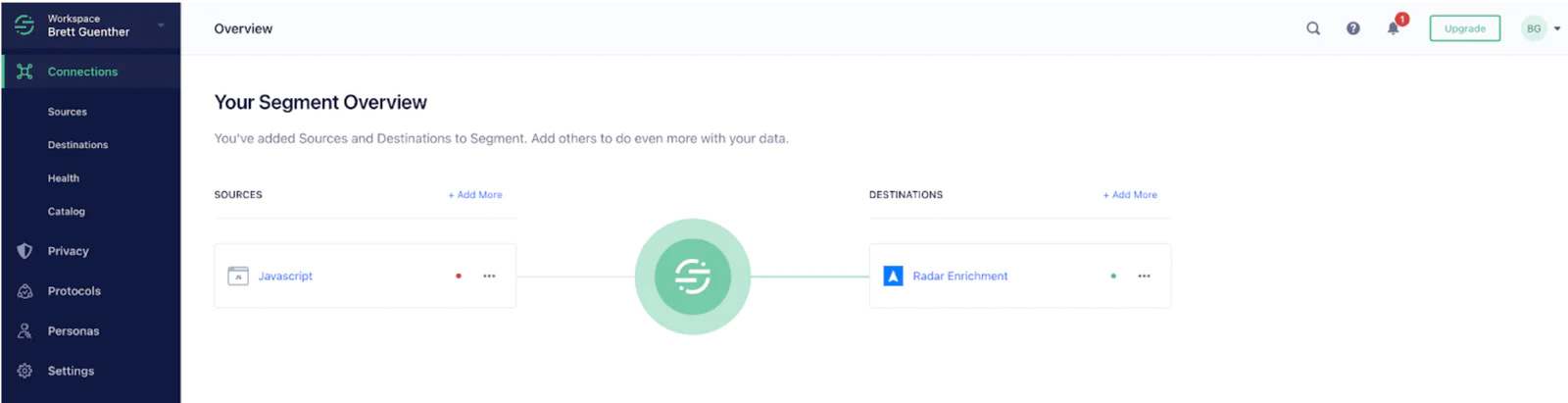Click the Overview page title in header
The height and width of the screenshot is (403, 1568).
point(243,29)
